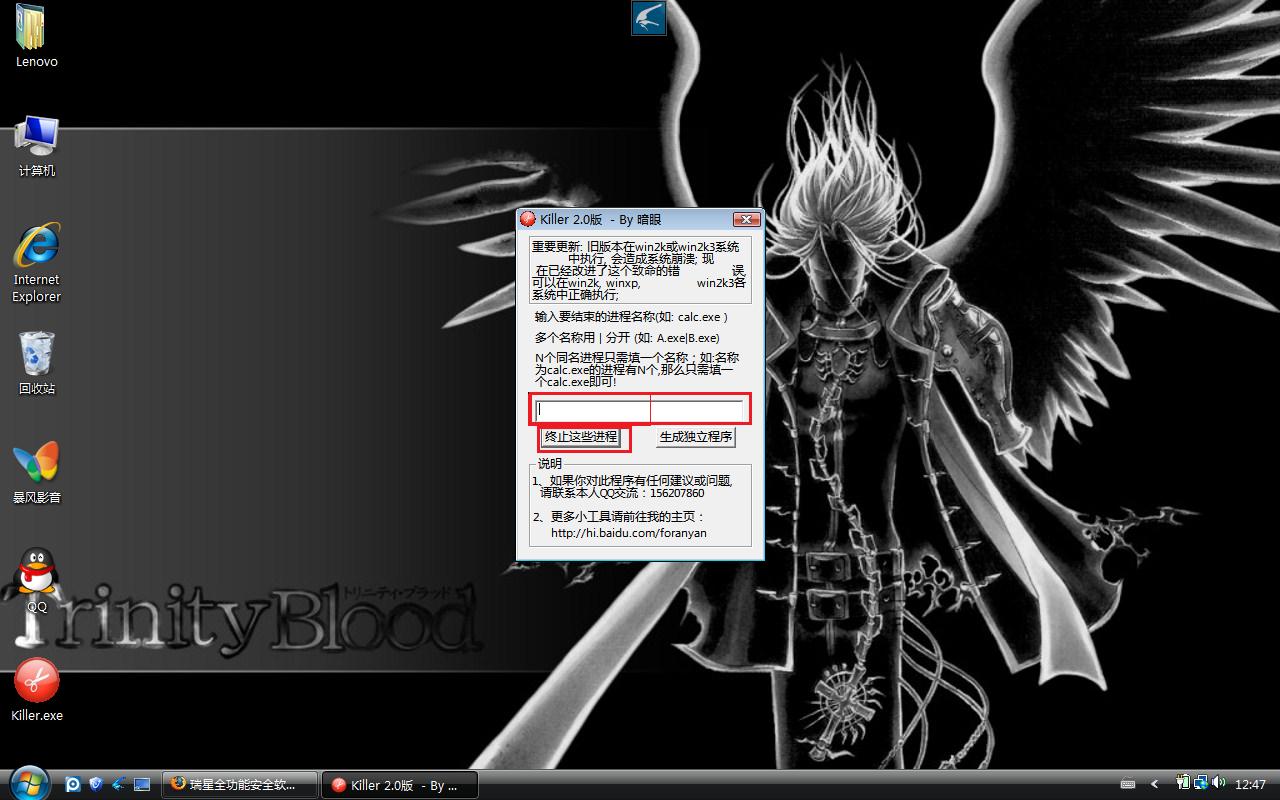Click the bird gadget icon atop the desktop

649,17
